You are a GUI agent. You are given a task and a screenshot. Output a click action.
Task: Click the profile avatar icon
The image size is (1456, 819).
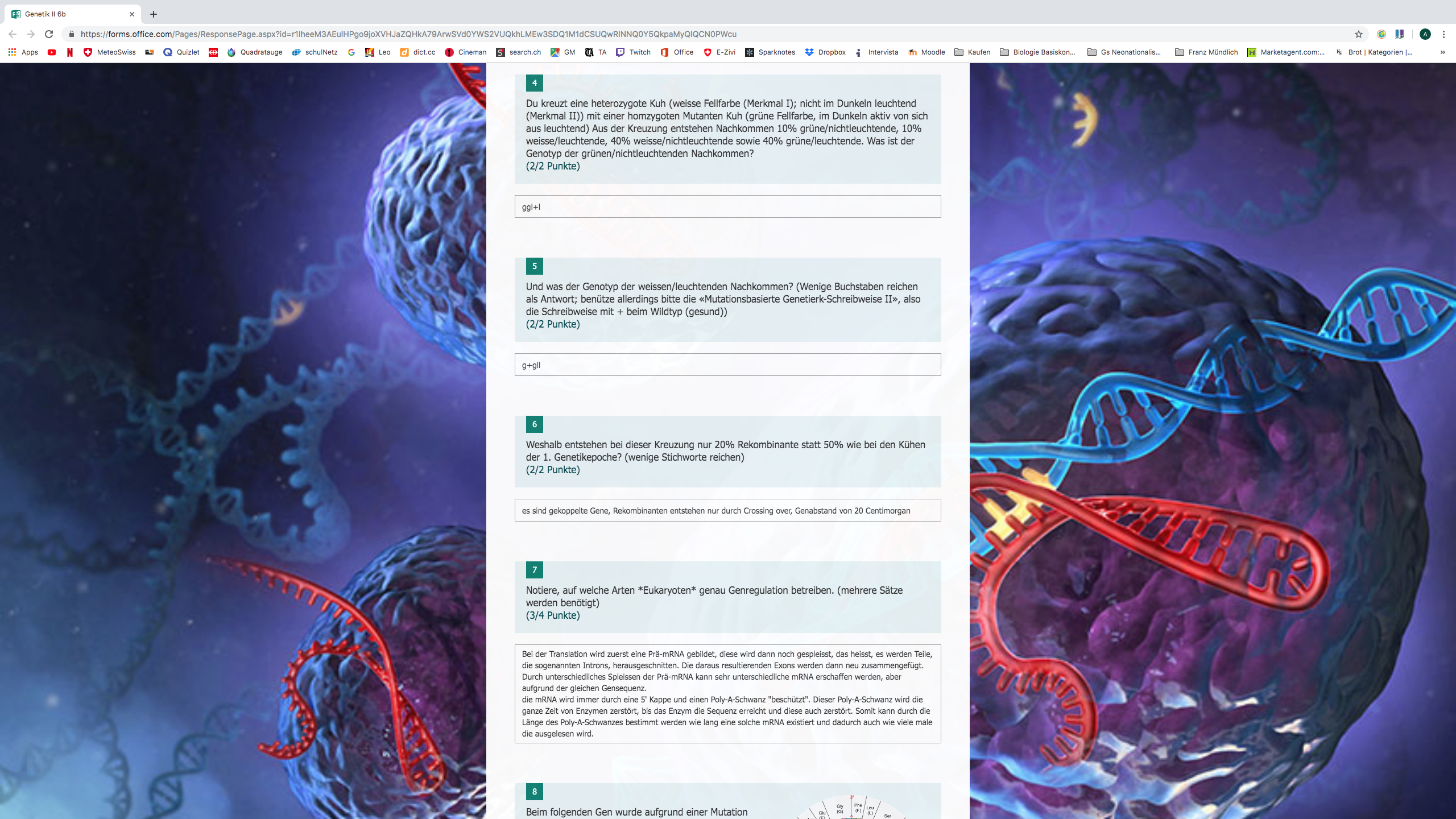[1425, 34]
